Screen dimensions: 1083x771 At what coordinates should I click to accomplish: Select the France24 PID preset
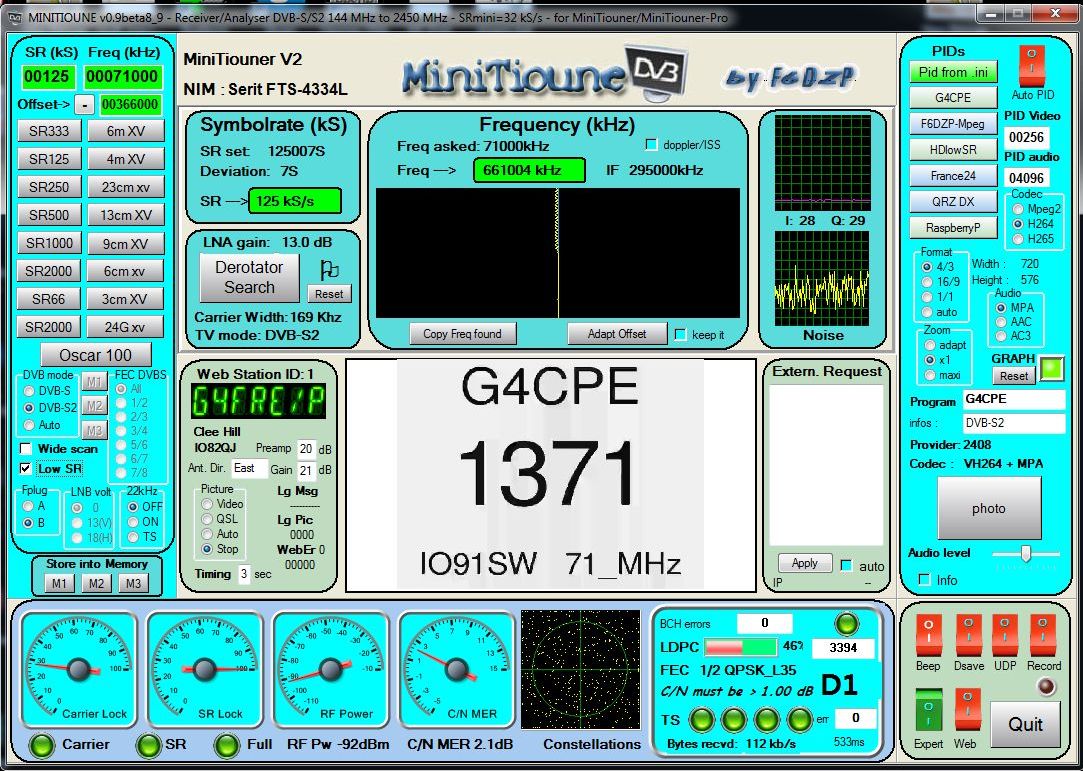pyautogui.click(x=953, y=175)
